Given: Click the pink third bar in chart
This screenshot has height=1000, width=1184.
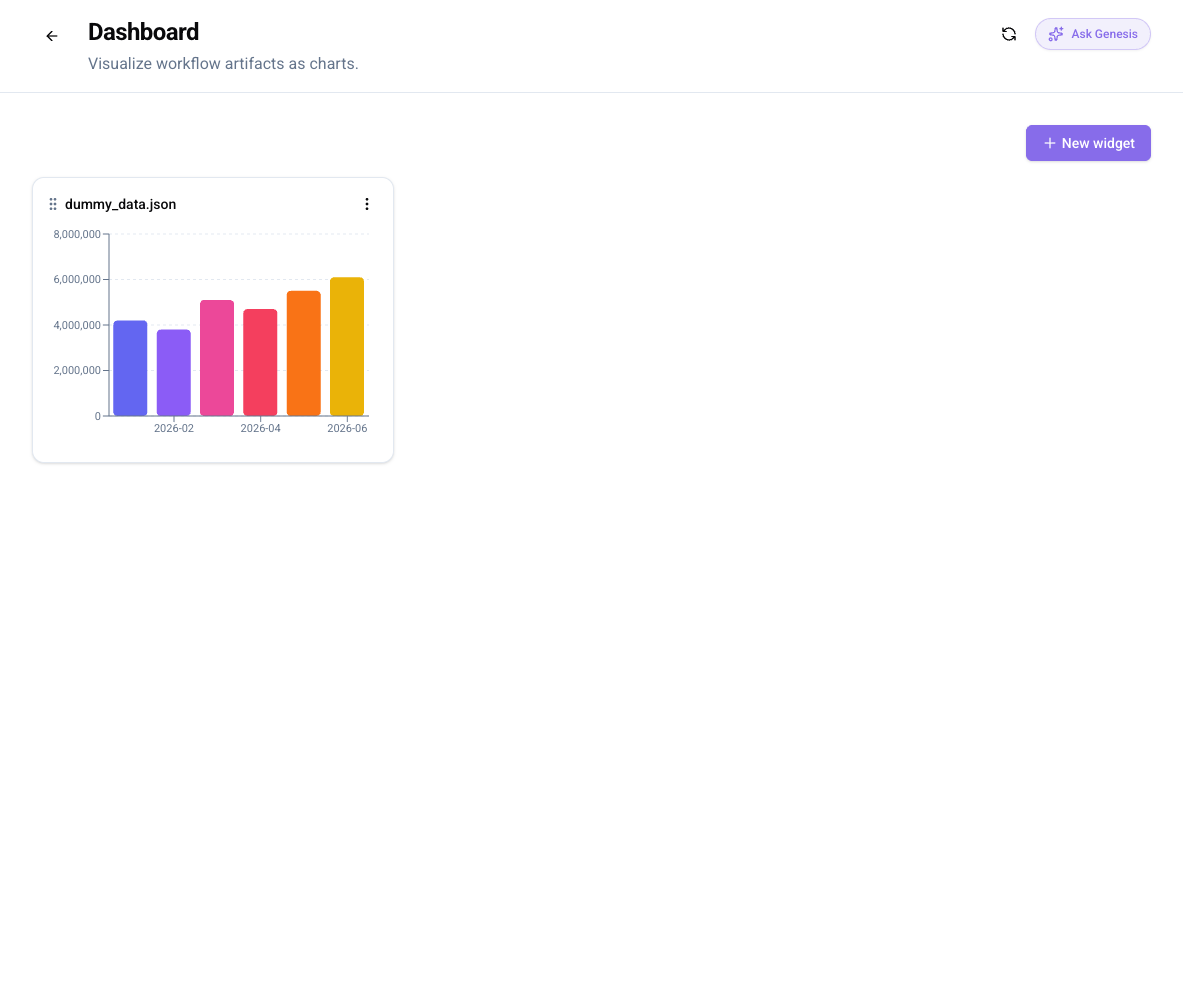Looking at the screenshot, I should click(x=217, y=358).
